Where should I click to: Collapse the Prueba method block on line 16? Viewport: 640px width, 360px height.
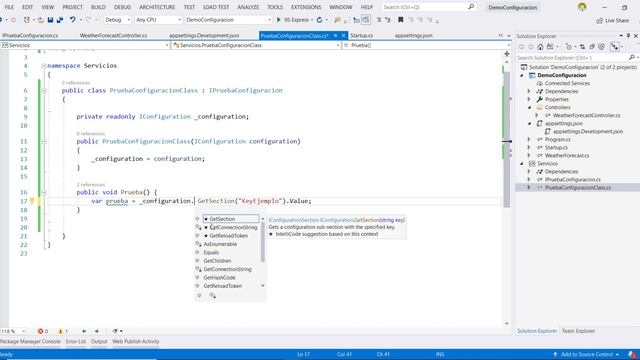click(x=44, y=192)
